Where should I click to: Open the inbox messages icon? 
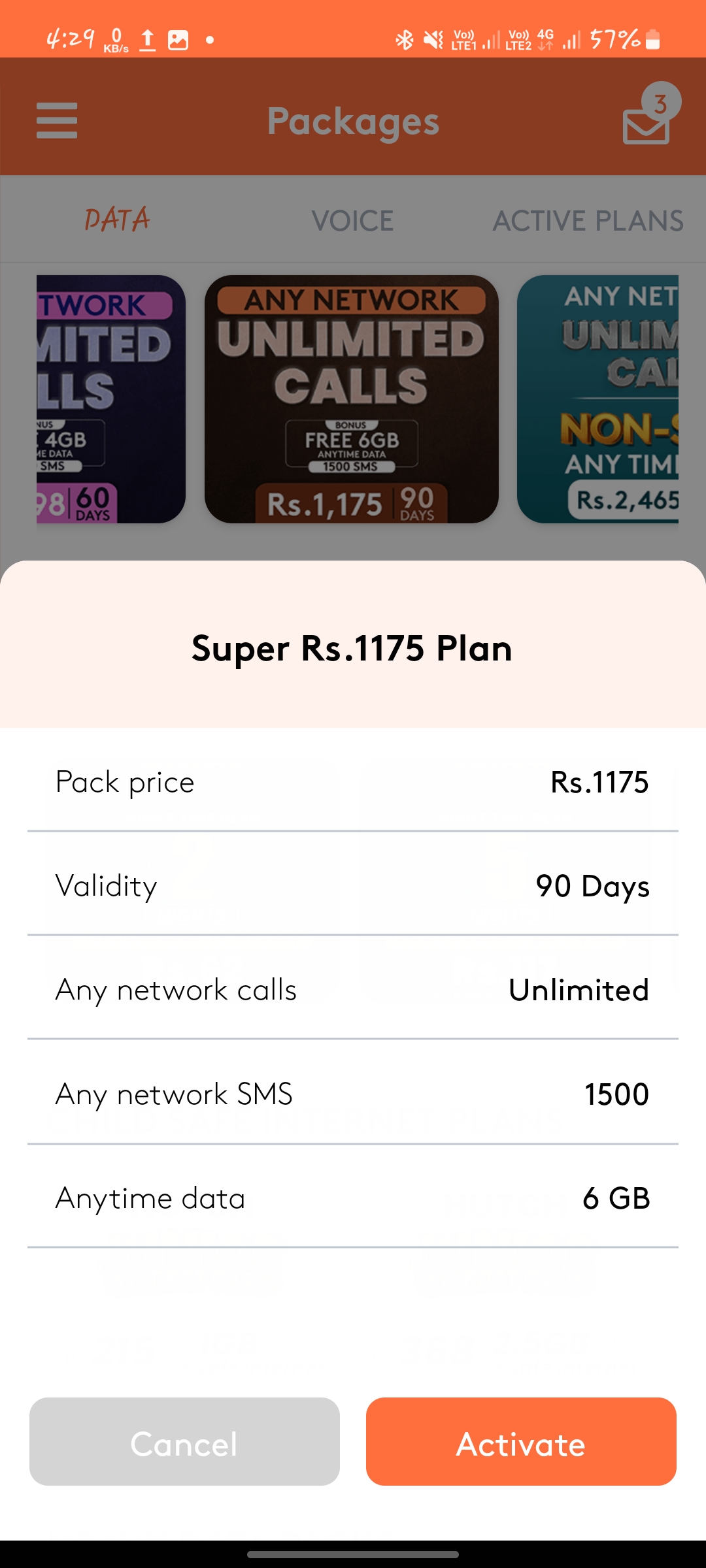click(x=645, y=127)
